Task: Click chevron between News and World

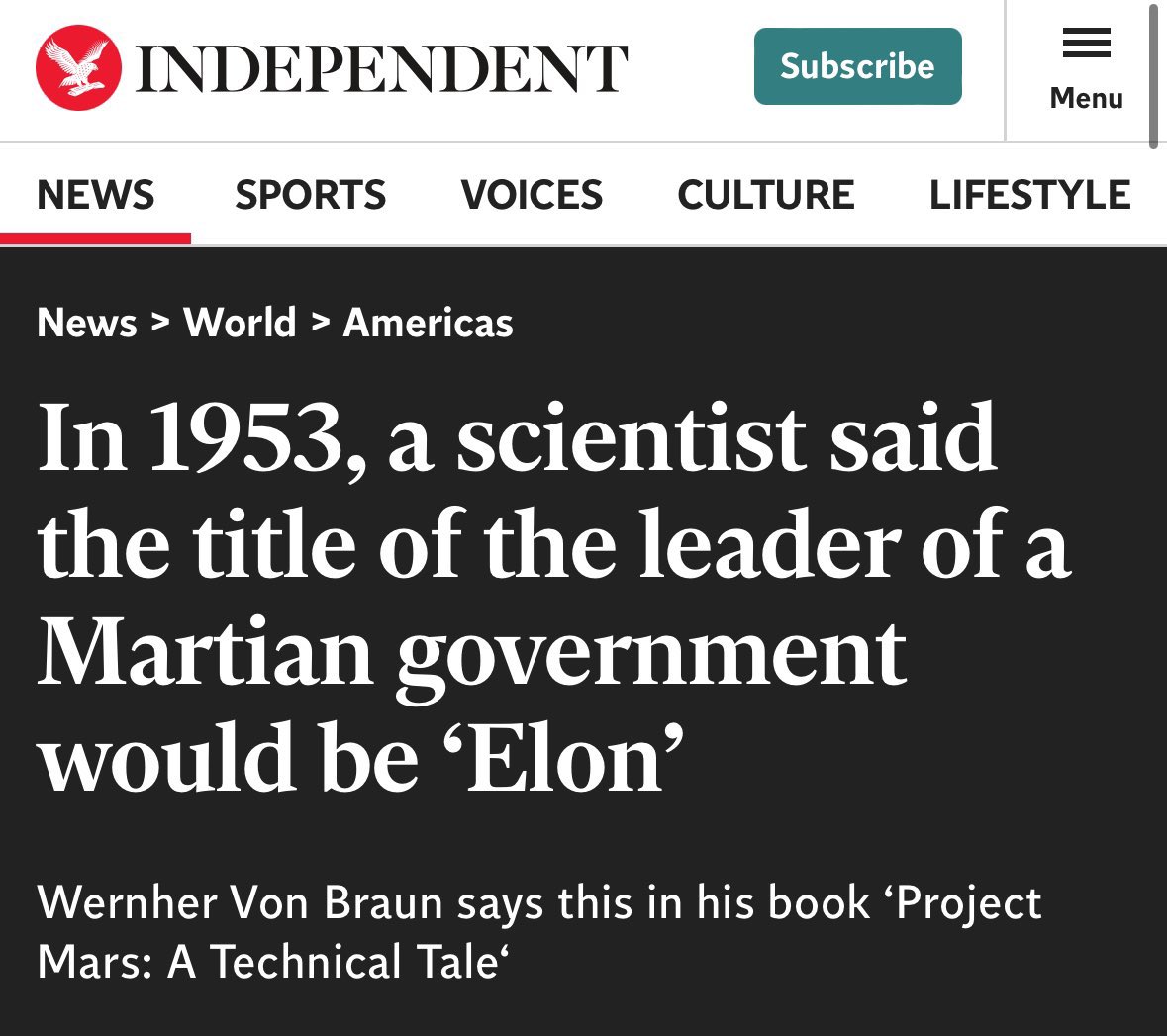Action: (x=160, y=323)
